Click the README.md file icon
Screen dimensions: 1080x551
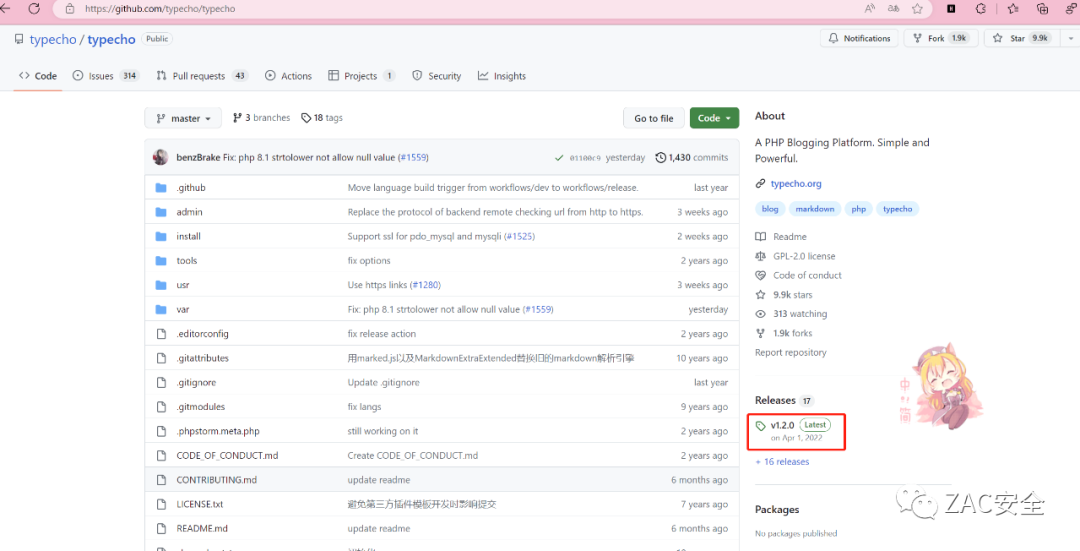point(160,529)
